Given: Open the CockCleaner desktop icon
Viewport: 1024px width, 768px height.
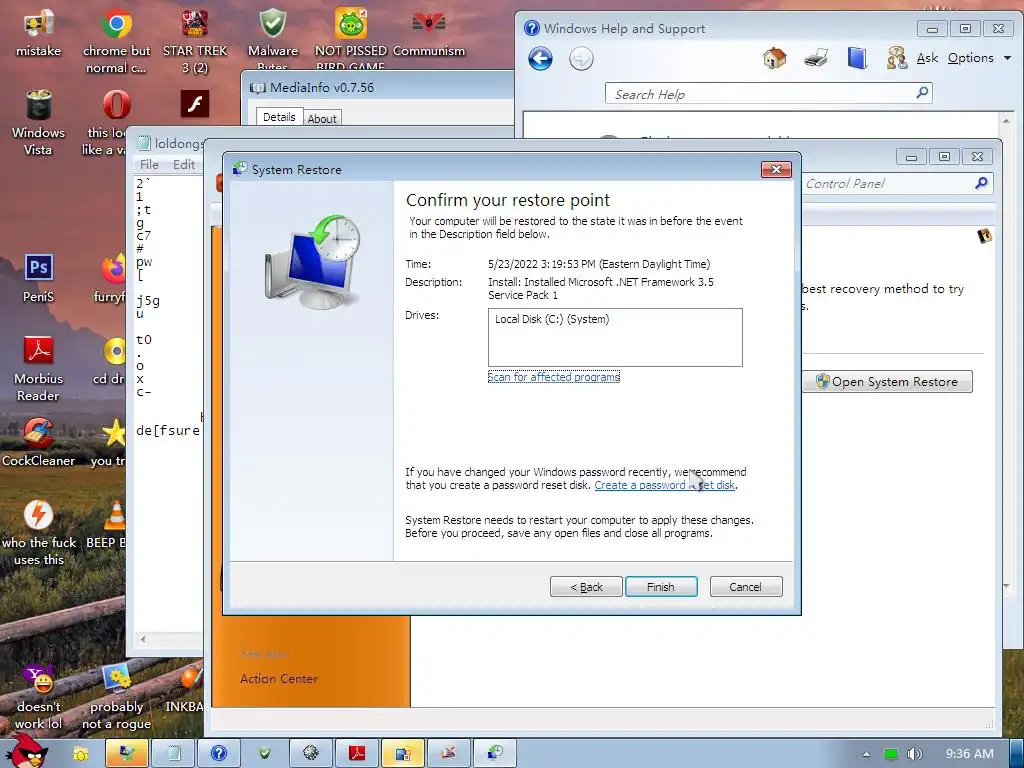Looking at the screenshot, I should [x=38, y=442].
